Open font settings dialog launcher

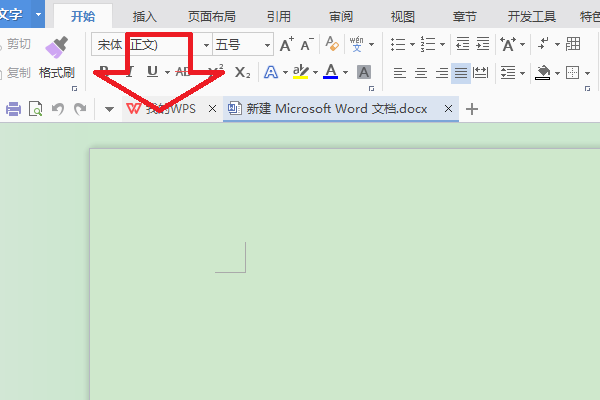point(371,88)
